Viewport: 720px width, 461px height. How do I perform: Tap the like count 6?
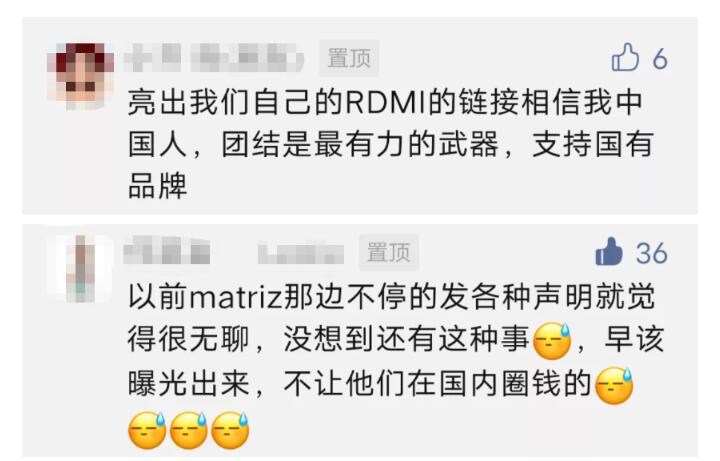660,59
